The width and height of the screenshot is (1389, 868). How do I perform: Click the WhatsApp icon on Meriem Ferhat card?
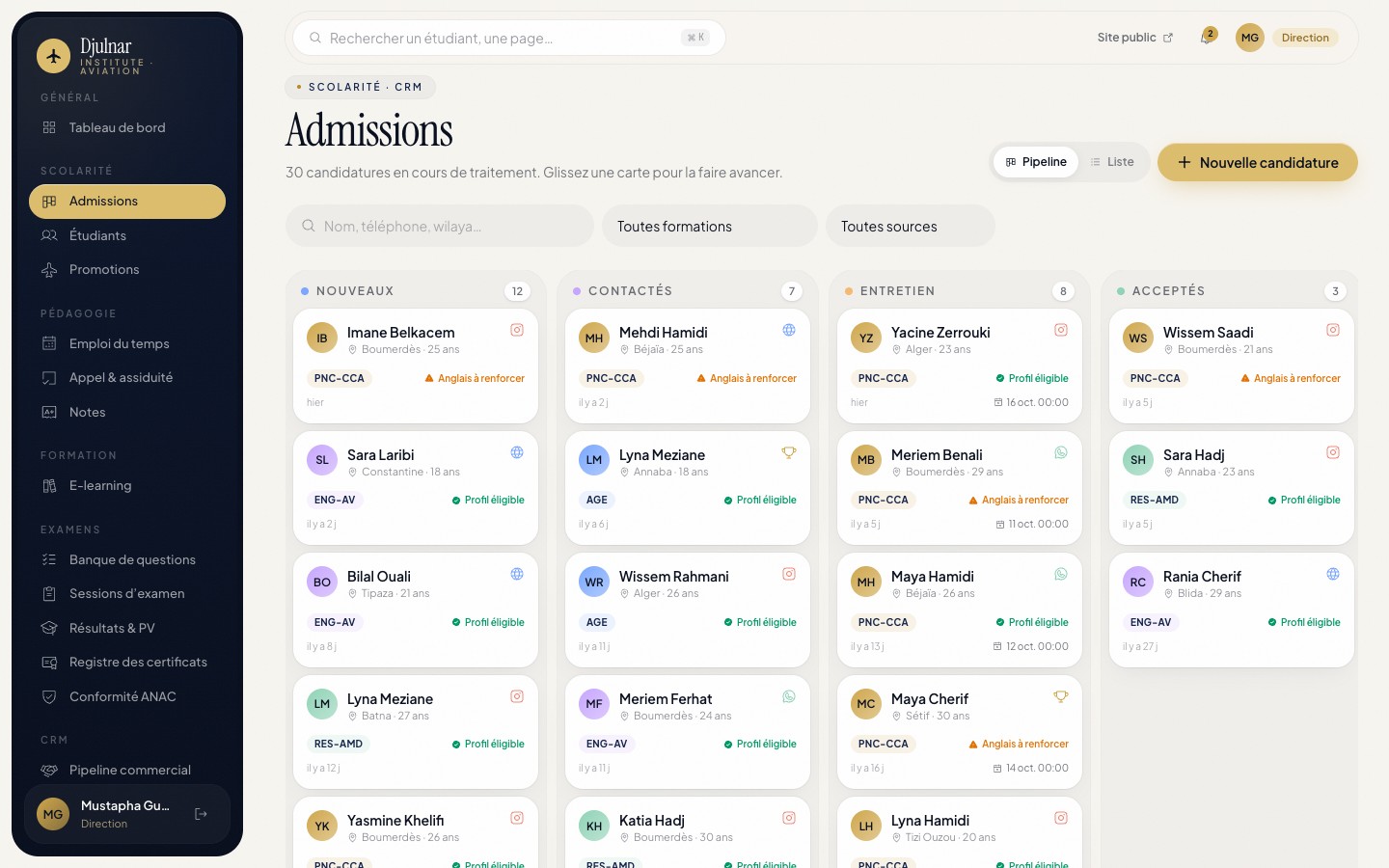click(789, 696)
